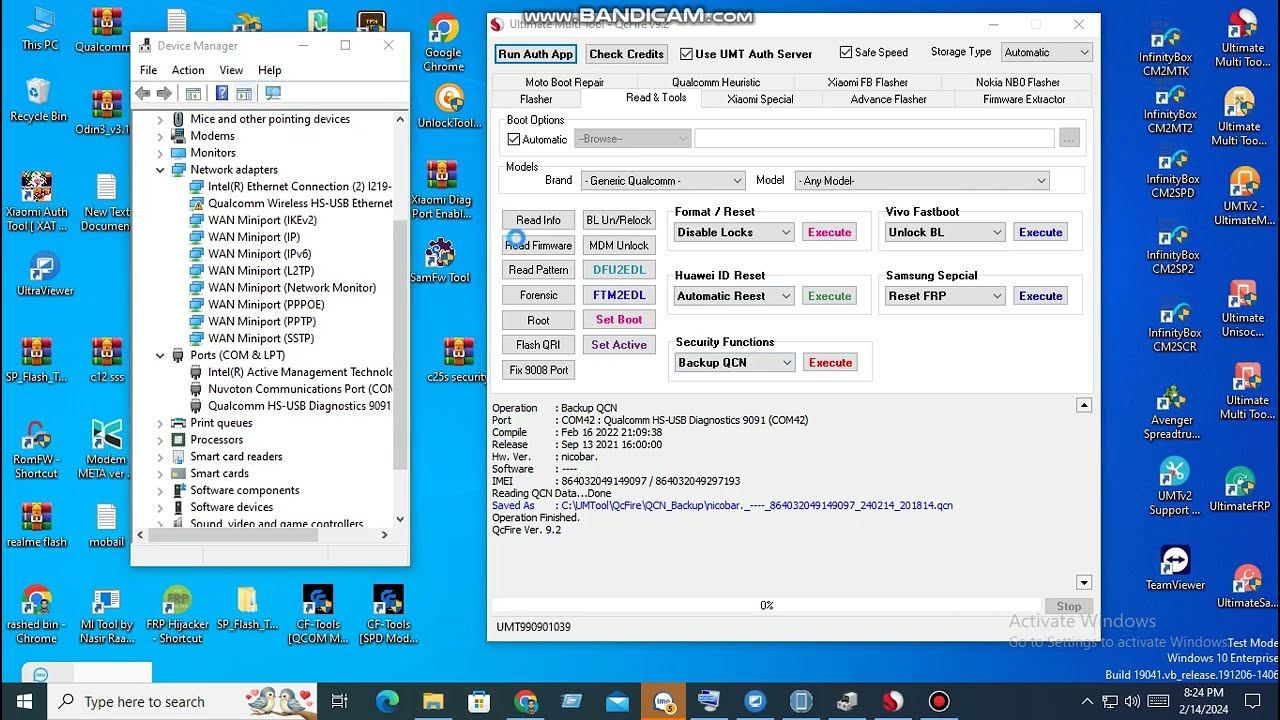Collapse the Ports (COM & LPT) node
This screenshot has width=1280, height=720.
pyautogui.click(x=160, y=355)
